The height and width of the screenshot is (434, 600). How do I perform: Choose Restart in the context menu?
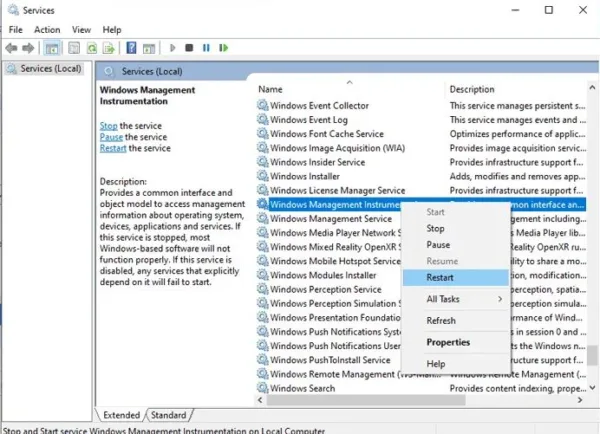[x=455, y=277]
